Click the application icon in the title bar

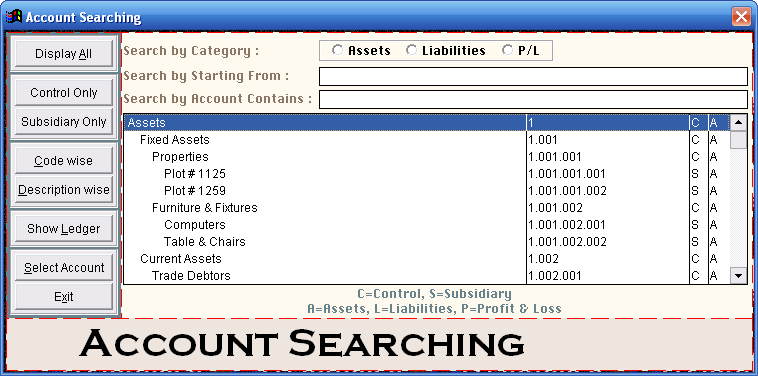point(14,17)
